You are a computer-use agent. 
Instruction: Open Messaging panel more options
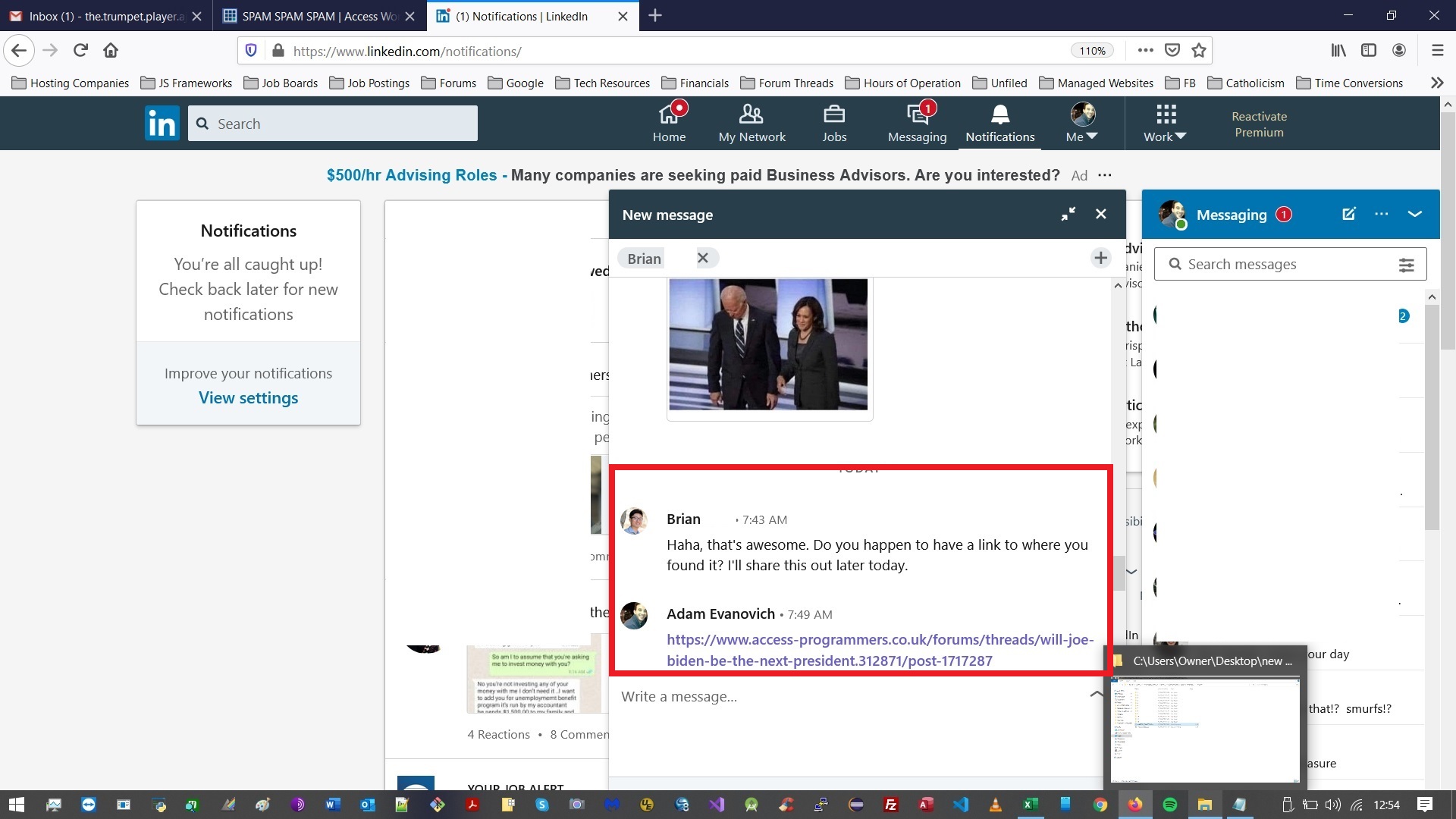[x=1381, y=214]
